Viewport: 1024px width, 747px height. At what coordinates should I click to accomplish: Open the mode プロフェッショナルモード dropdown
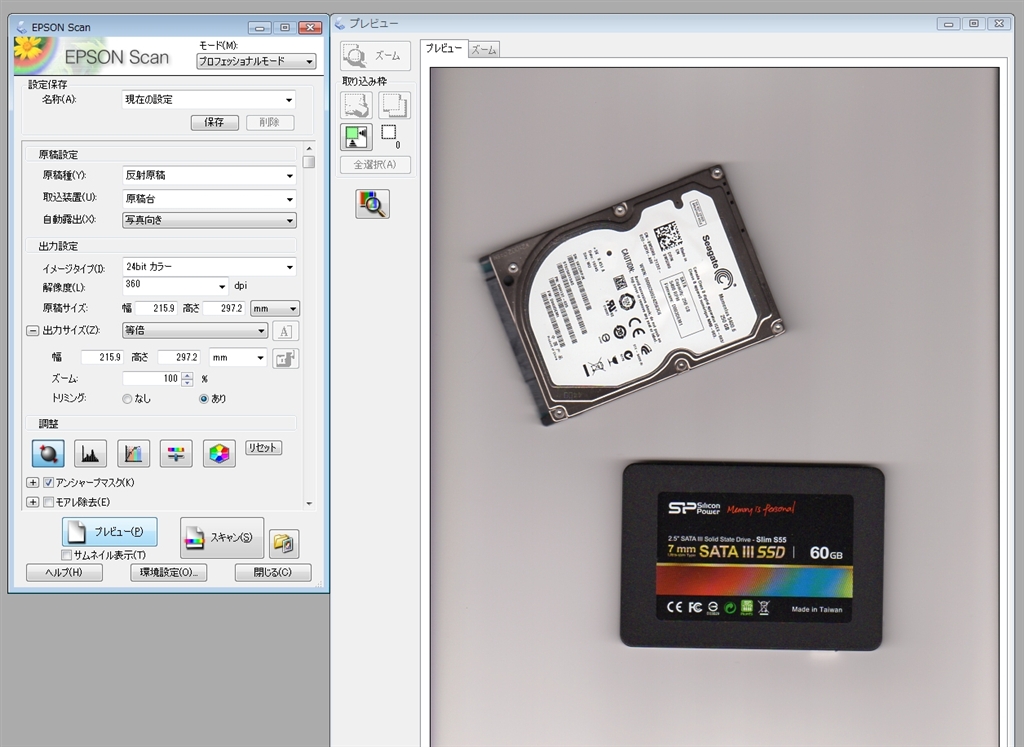click(256, 61)
